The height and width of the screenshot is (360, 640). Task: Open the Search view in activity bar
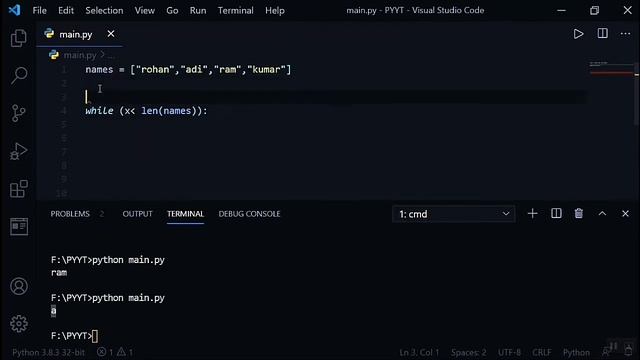tap(19, 76)
